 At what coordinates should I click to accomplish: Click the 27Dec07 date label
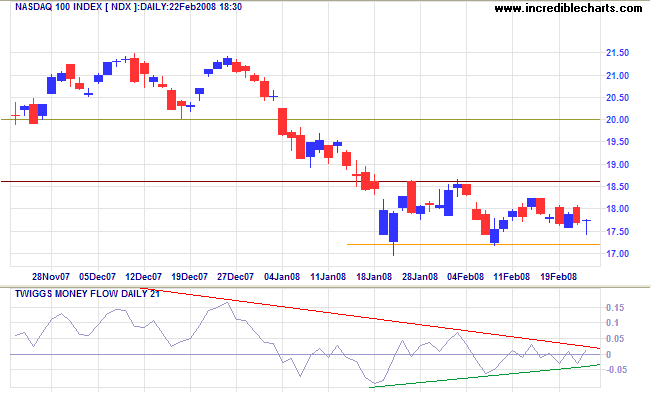235,277
